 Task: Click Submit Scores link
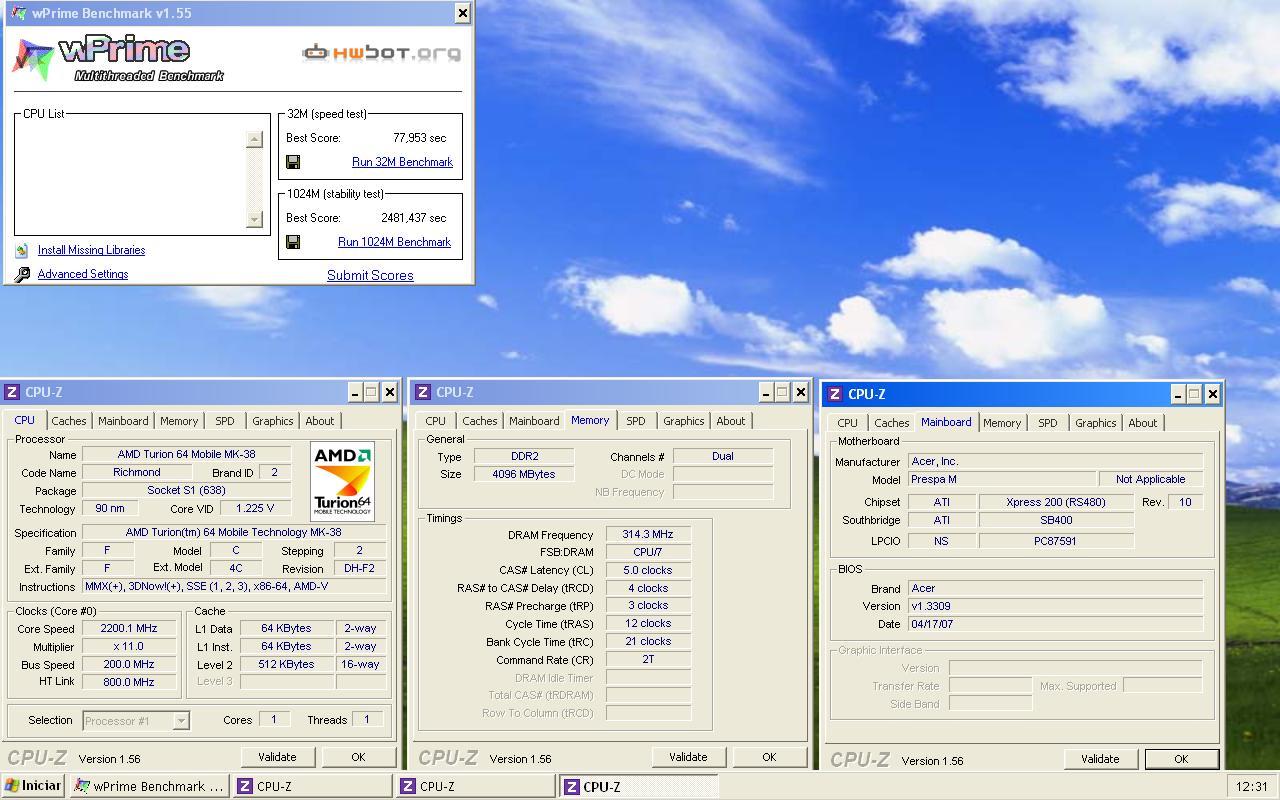click(x=370, y=275)
